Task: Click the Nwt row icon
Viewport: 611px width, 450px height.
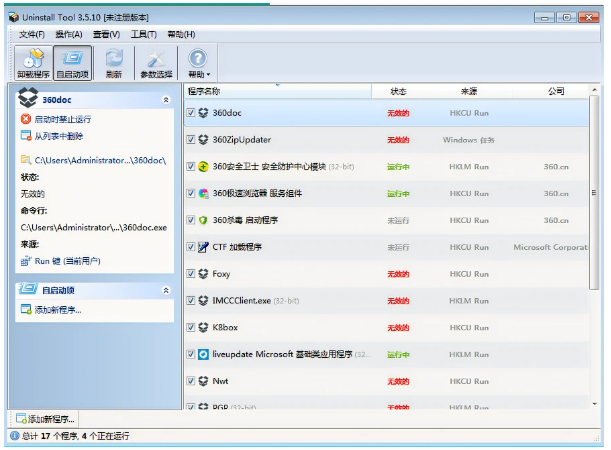Action: point(203,381)
